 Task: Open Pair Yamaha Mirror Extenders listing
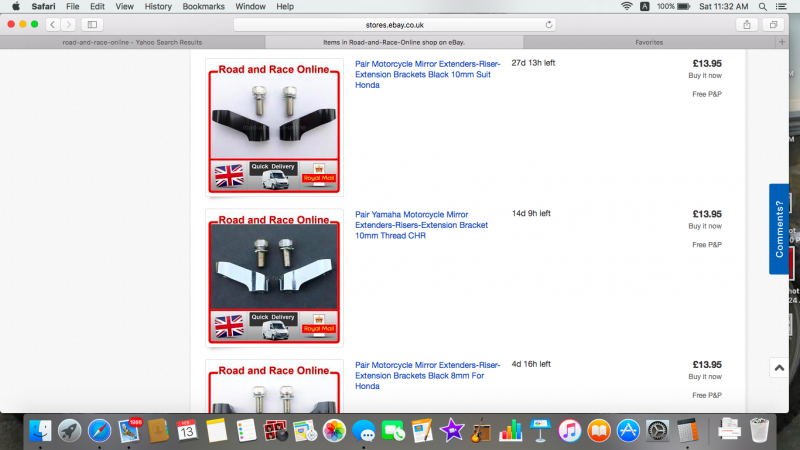coord(421,225)
